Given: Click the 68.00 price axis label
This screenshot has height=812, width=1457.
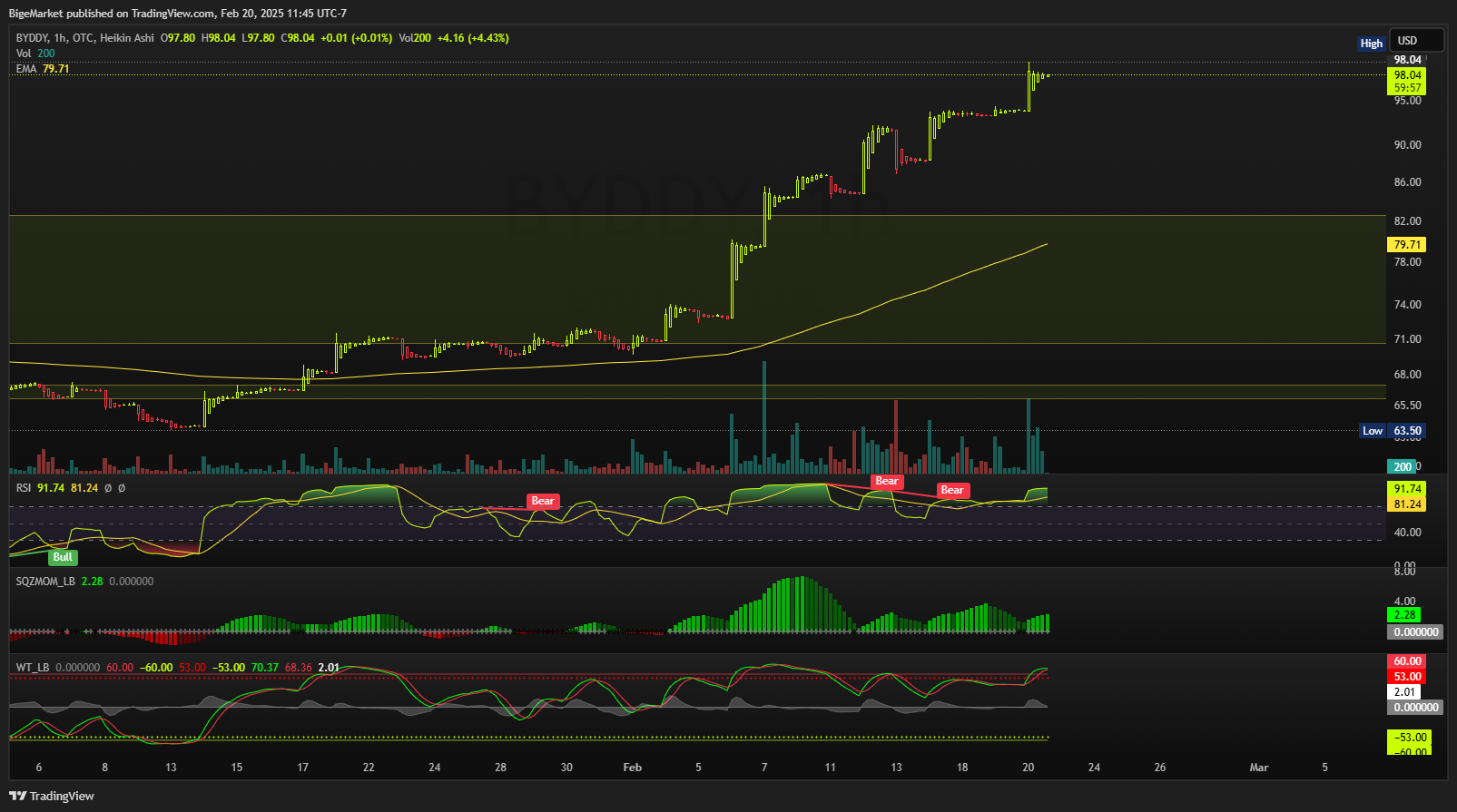Looking at the screenshot, I should click(x=1407, y=375).
